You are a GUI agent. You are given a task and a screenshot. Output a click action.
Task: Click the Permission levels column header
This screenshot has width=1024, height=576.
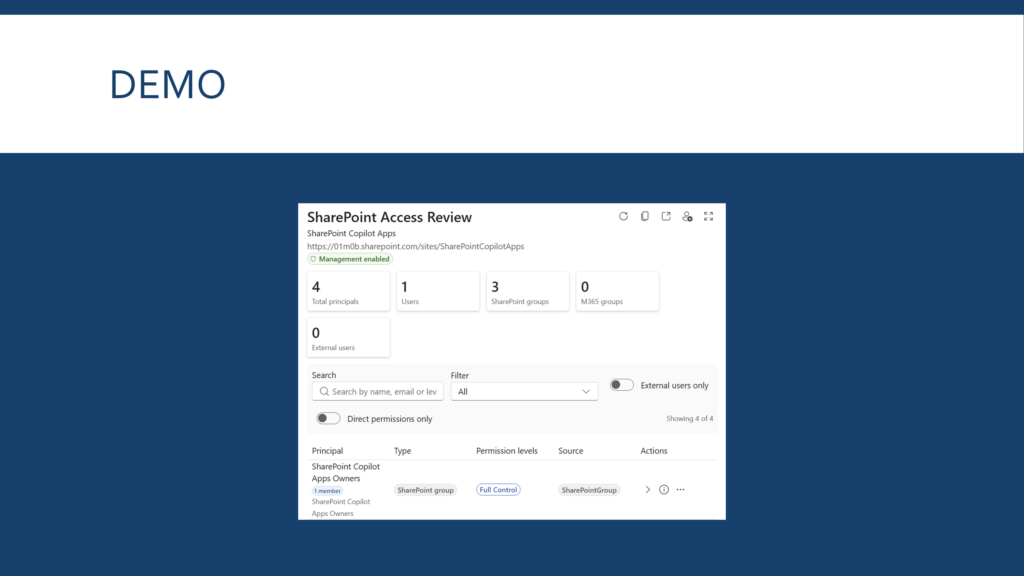507,451
